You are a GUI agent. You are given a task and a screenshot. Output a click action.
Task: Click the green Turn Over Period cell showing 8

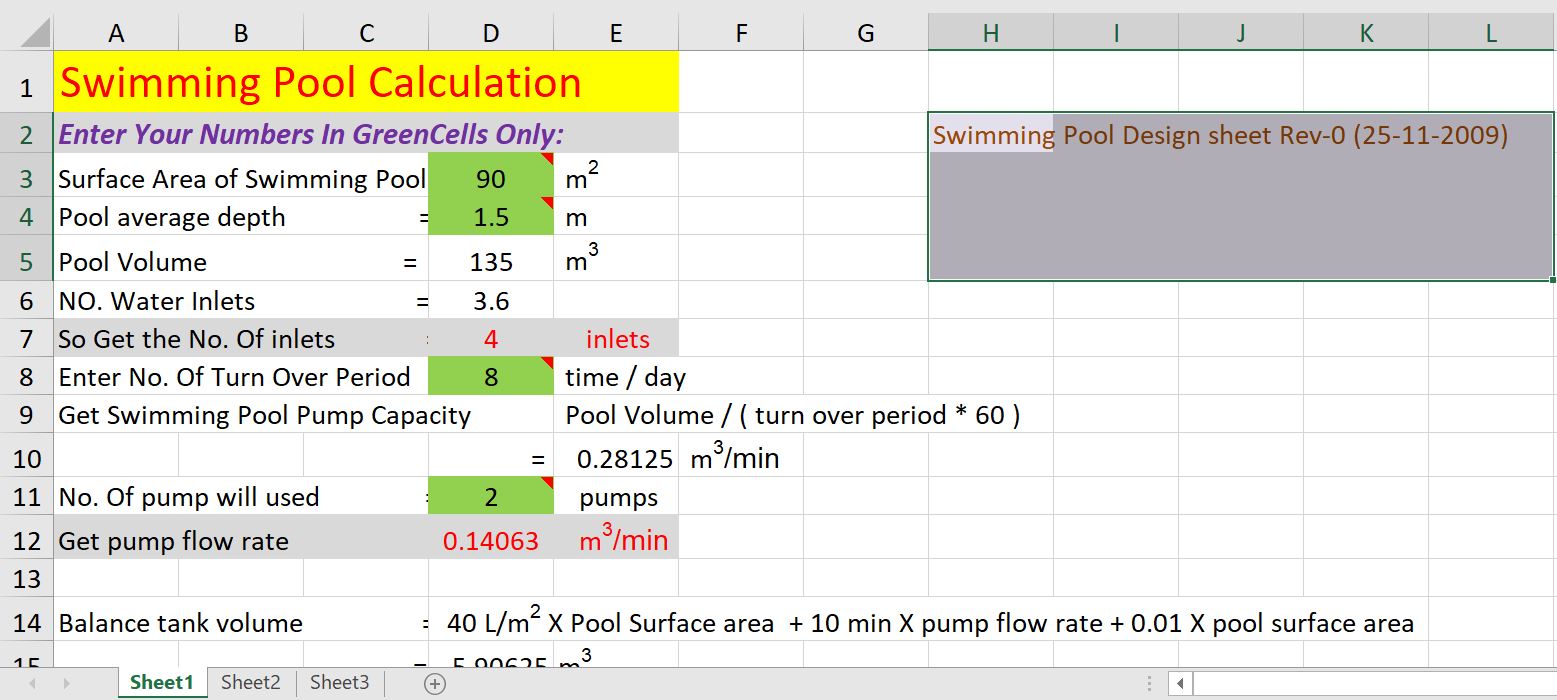pyautogui.click(x=490, y=377)
